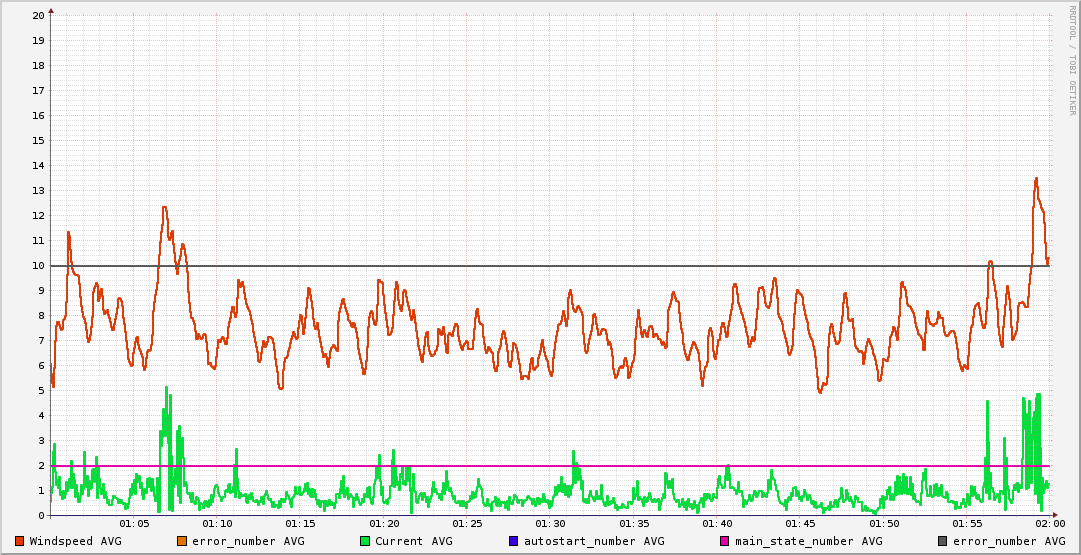
Task: Click the red arrow ending the x-axis
Action: coord(1056,515)
